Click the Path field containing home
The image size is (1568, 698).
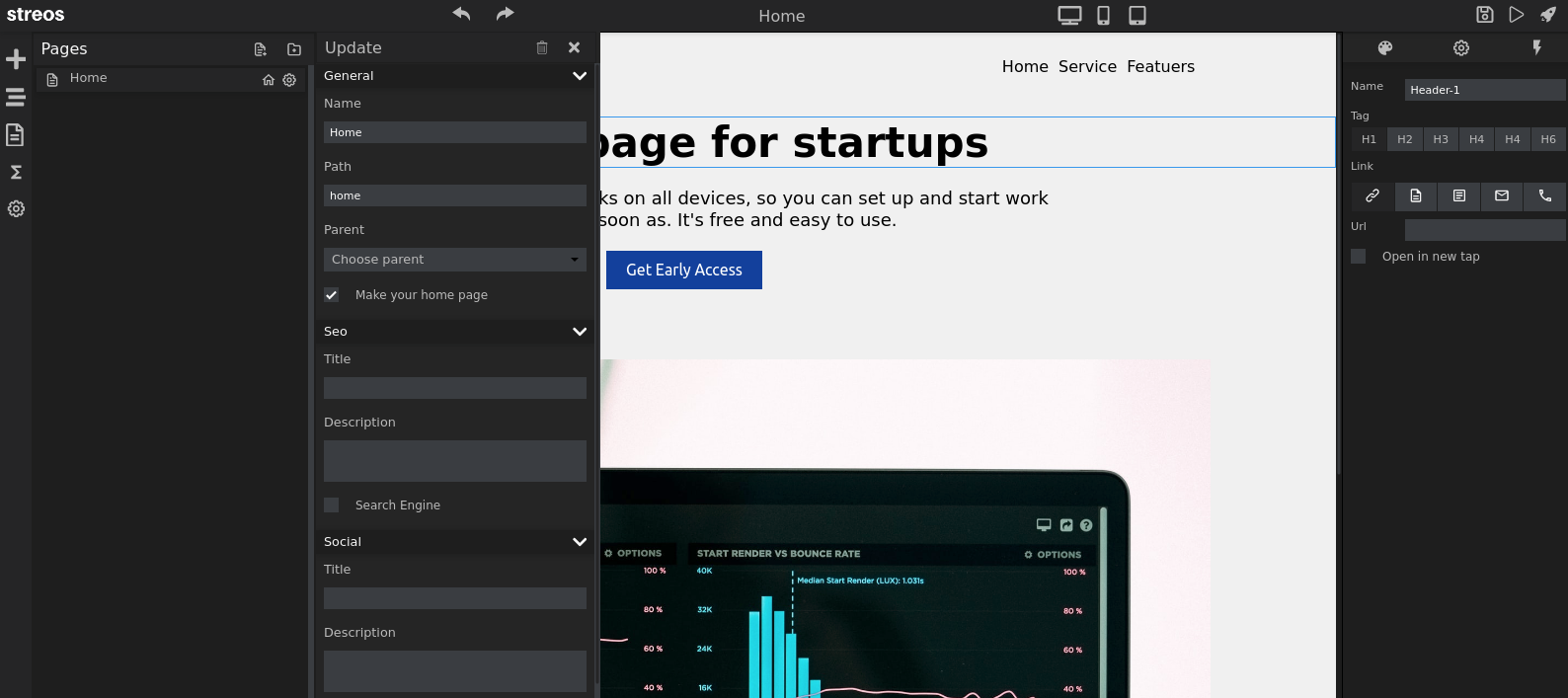[455, 195]
